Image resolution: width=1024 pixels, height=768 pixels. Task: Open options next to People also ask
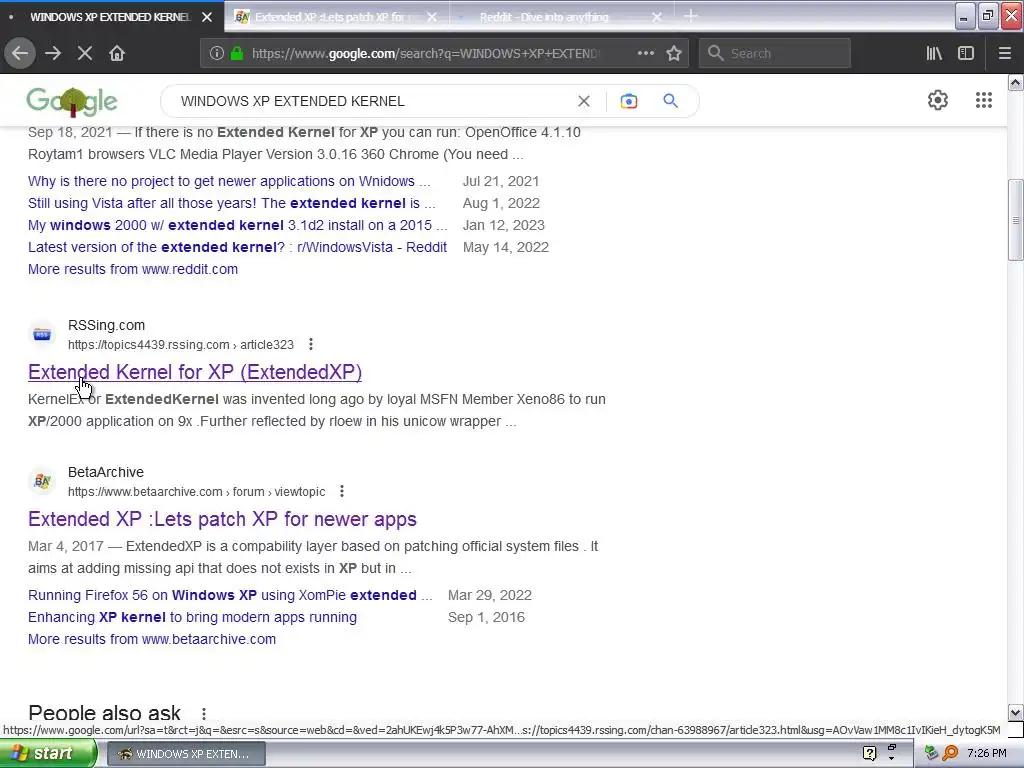(204, 713)
